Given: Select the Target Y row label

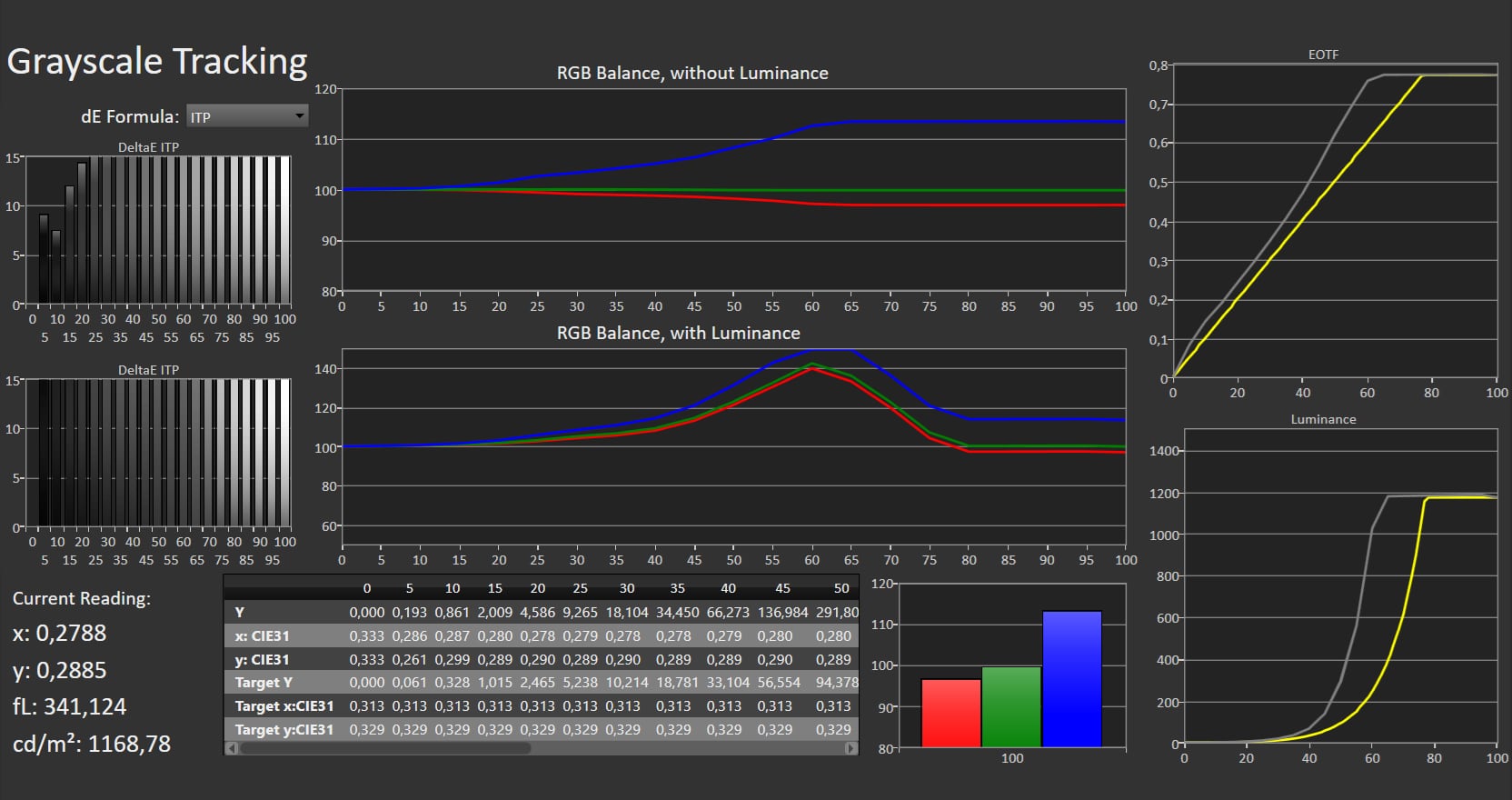Looking at the screenshot, I should [264, 682].
